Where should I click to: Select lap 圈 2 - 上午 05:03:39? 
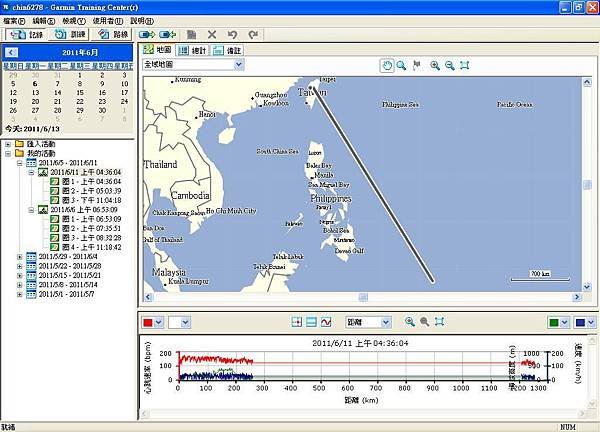pos(91,191)
